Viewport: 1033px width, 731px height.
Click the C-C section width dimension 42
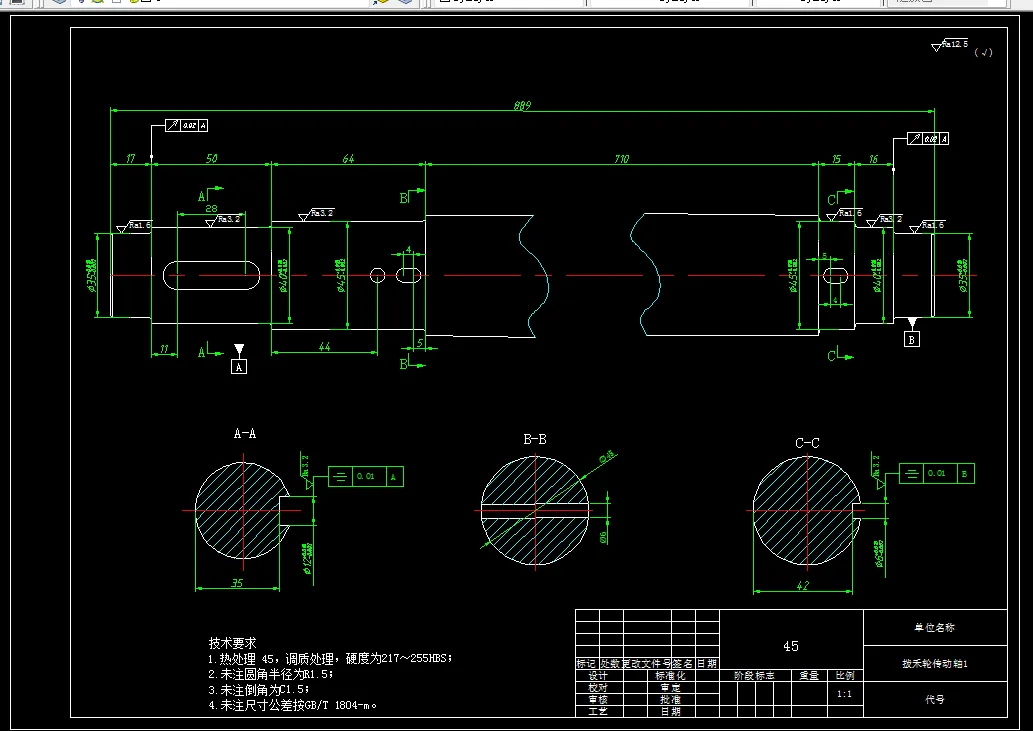pos(802,585)
